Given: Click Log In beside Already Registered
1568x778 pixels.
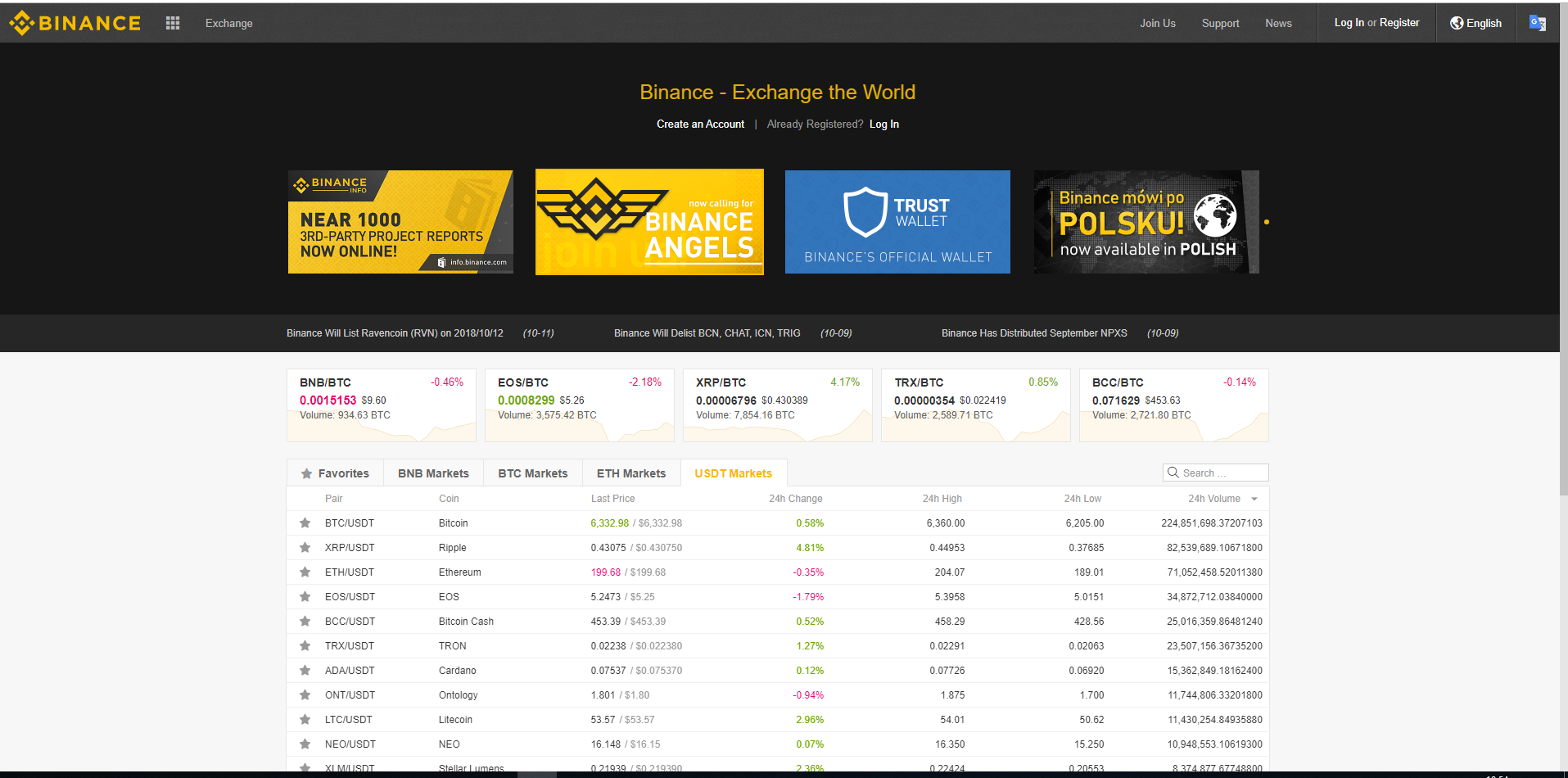Looking at the screenshot, I should 884,124.
